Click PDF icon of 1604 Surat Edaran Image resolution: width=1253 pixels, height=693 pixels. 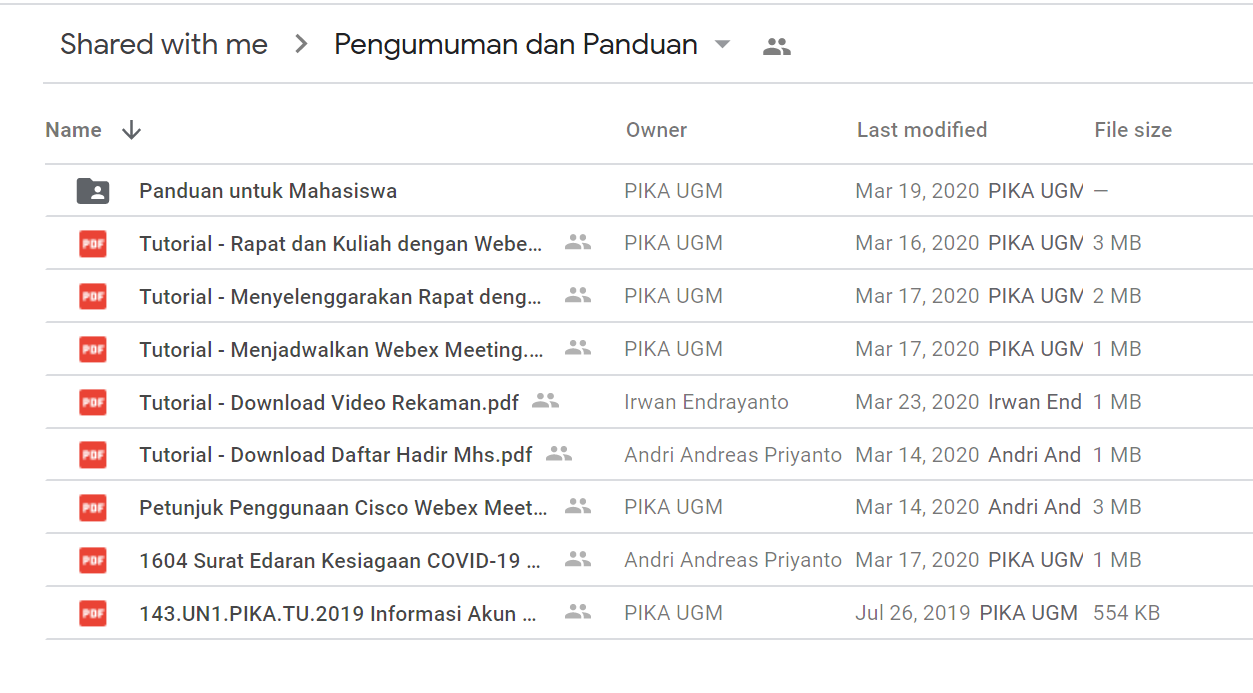93,560
